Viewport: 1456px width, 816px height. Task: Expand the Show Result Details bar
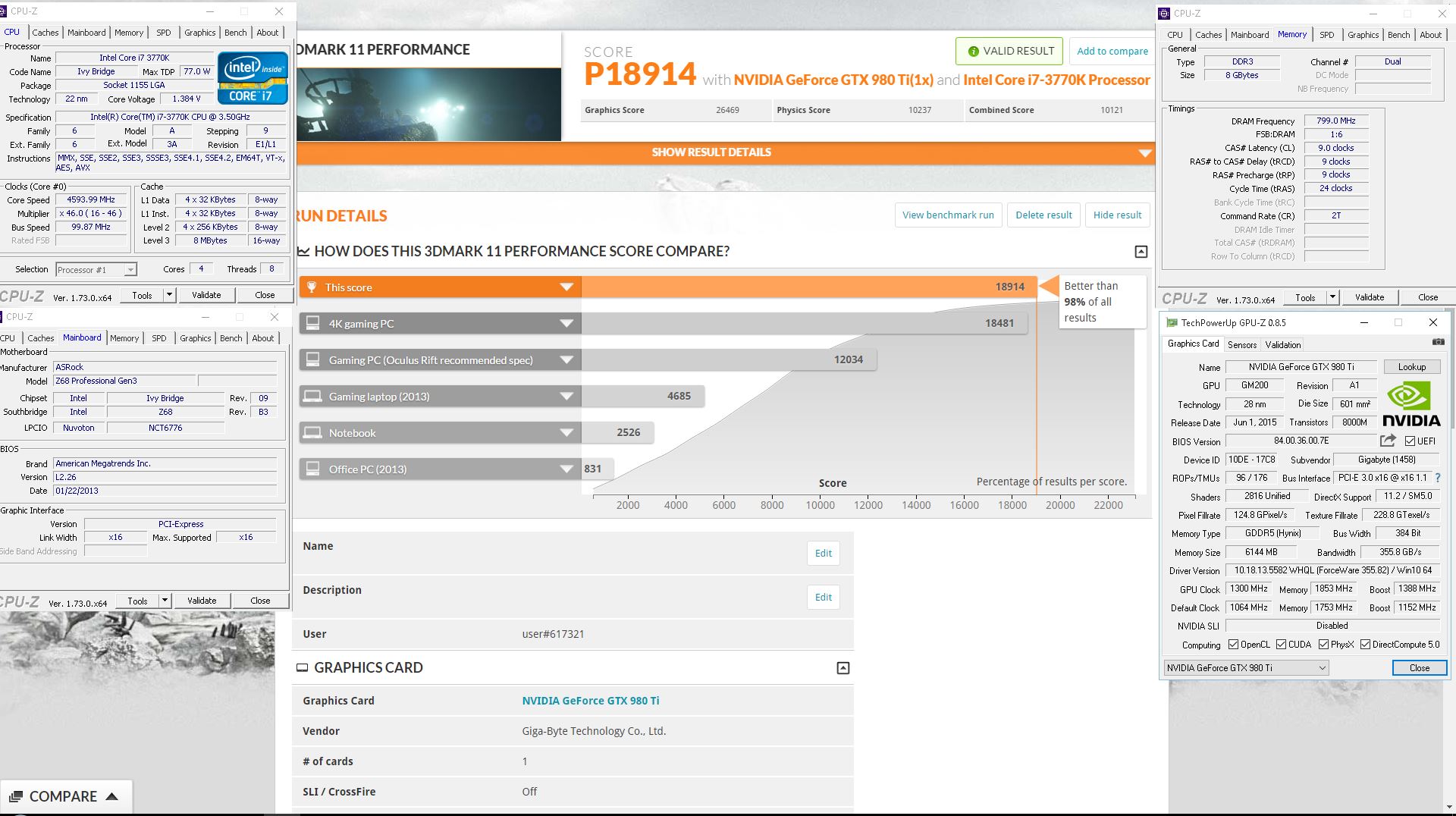pyautogui.click(x=725, y=152)
